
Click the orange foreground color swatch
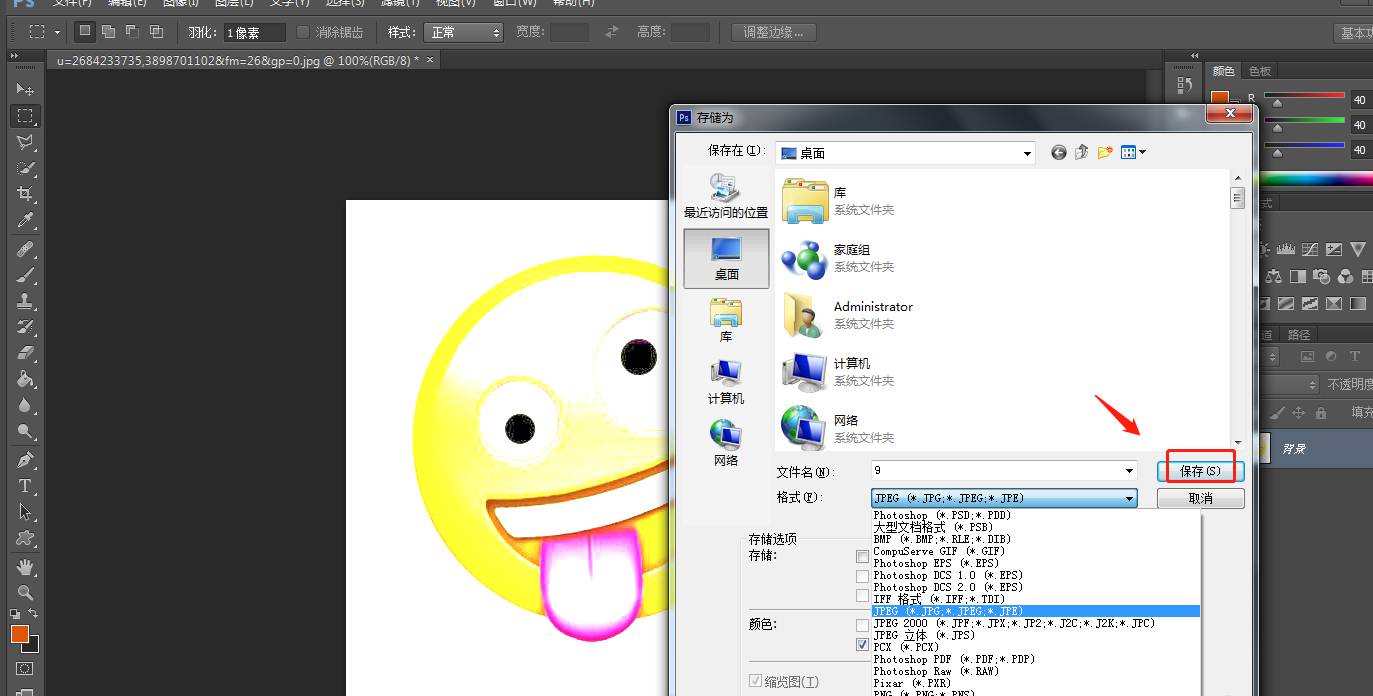pyautogui.click(x=19, y=634)
